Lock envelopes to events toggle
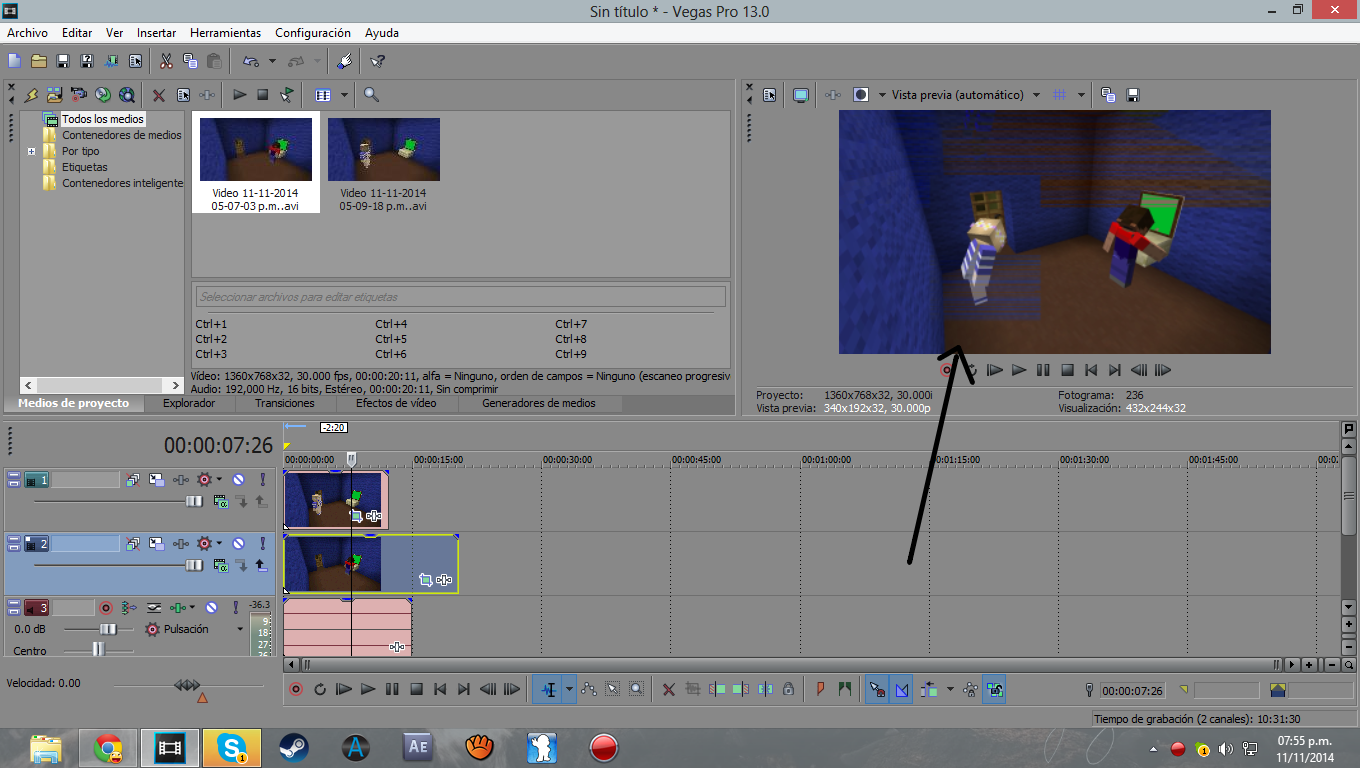This screenshot has width=1360, height=768. click(x=969, y=689)
